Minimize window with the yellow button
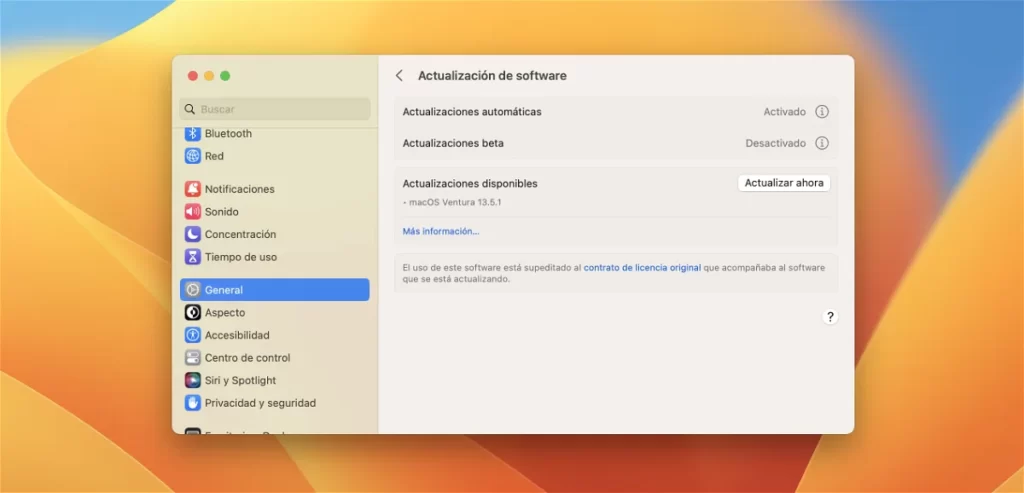The height and width of the screenshot is (493, 1024). [x=209, y=76]
